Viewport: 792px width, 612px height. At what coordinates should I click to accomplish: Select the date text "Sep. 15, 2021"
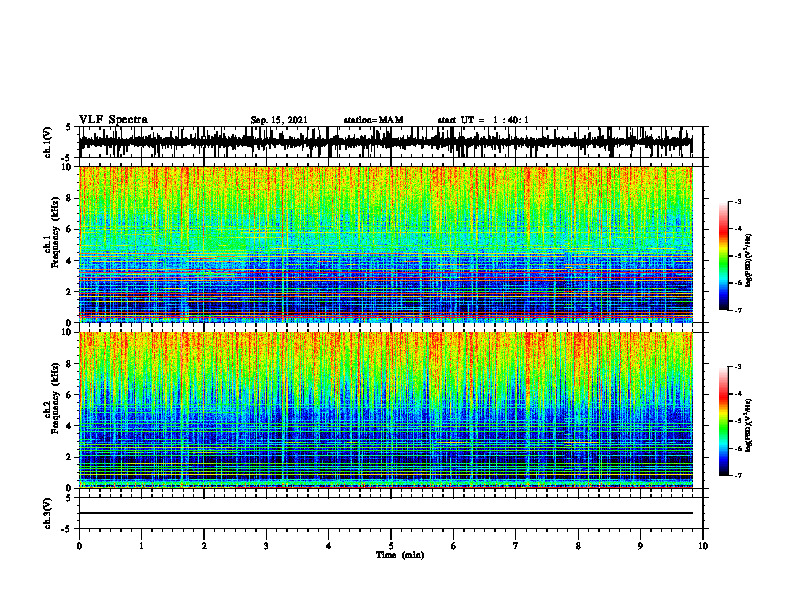tap(279, 120)
